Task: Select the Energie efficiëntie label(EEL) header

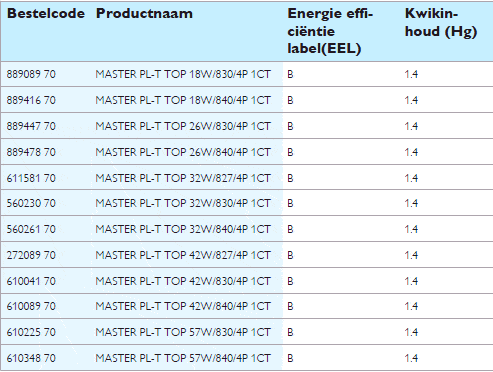Action: [x=330, y=31]
